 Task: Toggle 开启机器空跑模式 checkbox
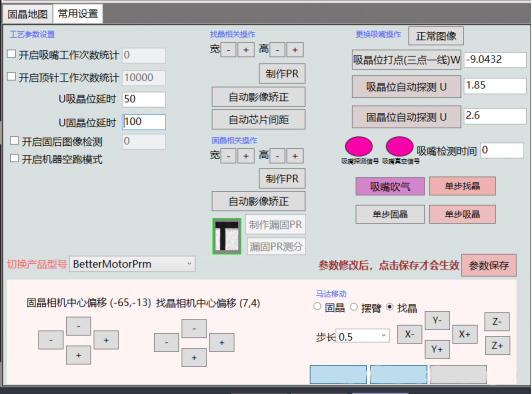14,158
